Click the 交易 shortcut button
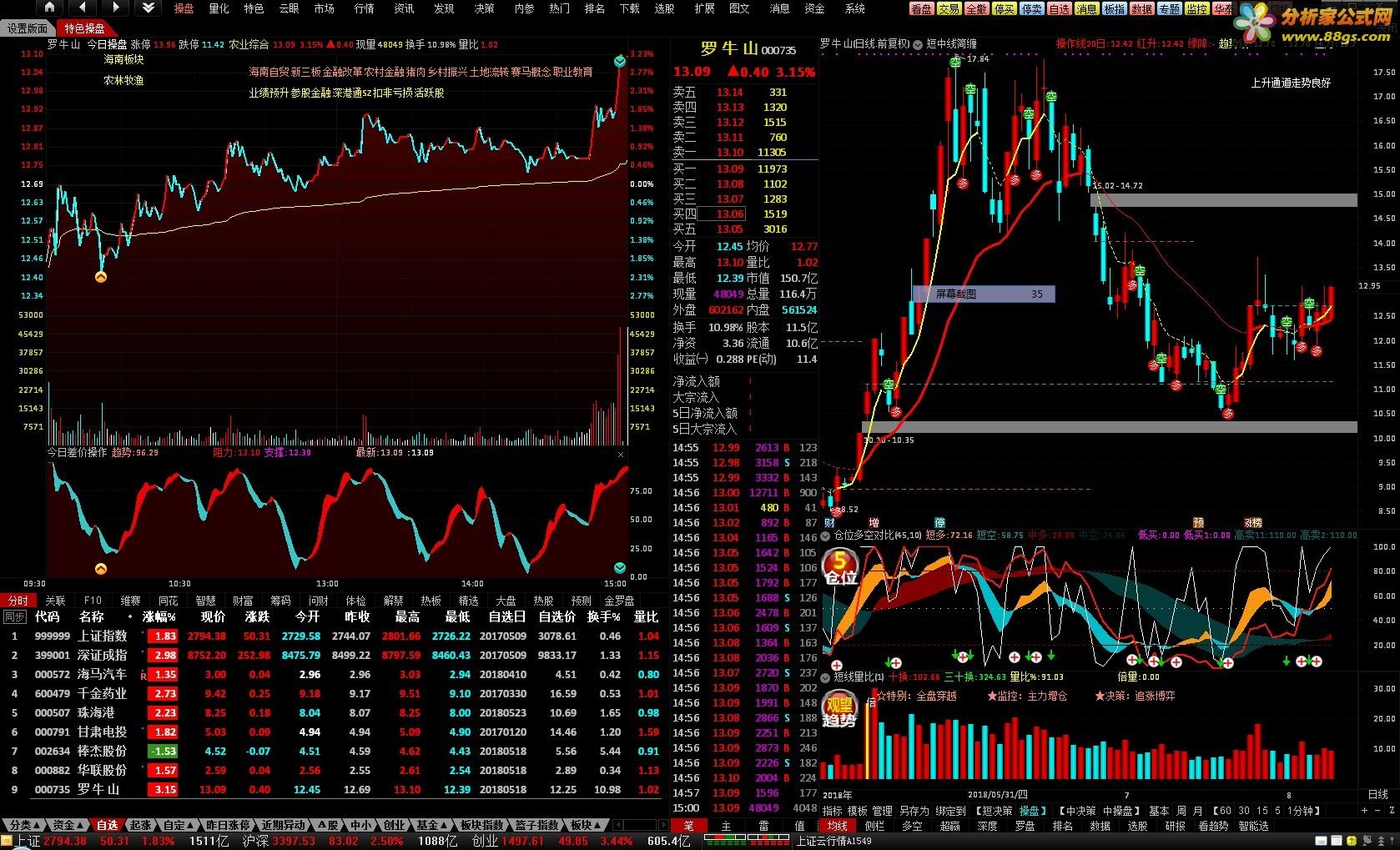 [x=949, y=9]
